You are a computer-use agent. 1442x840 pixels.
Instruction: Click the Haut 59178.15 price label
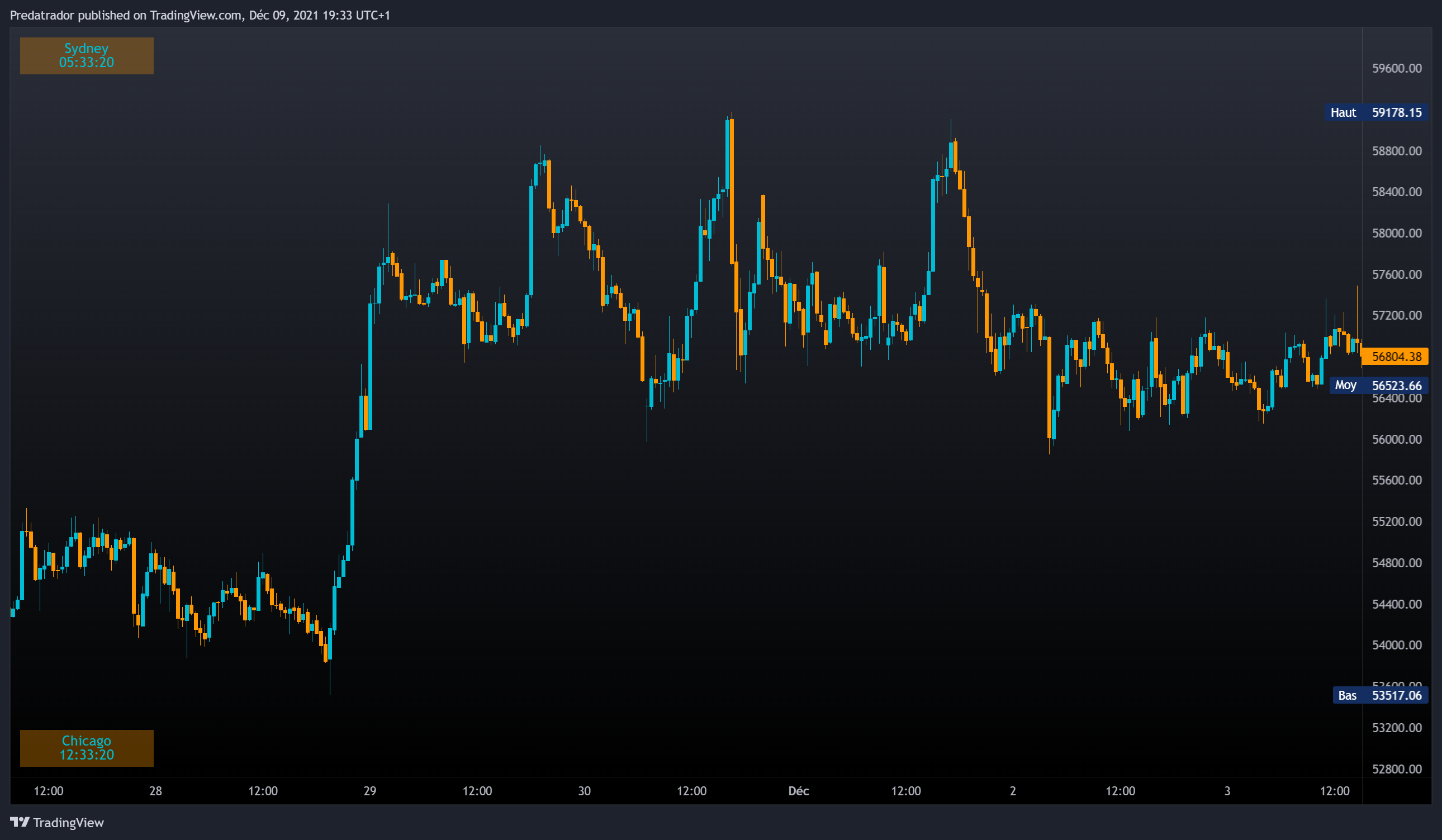tap(1376, 112)
